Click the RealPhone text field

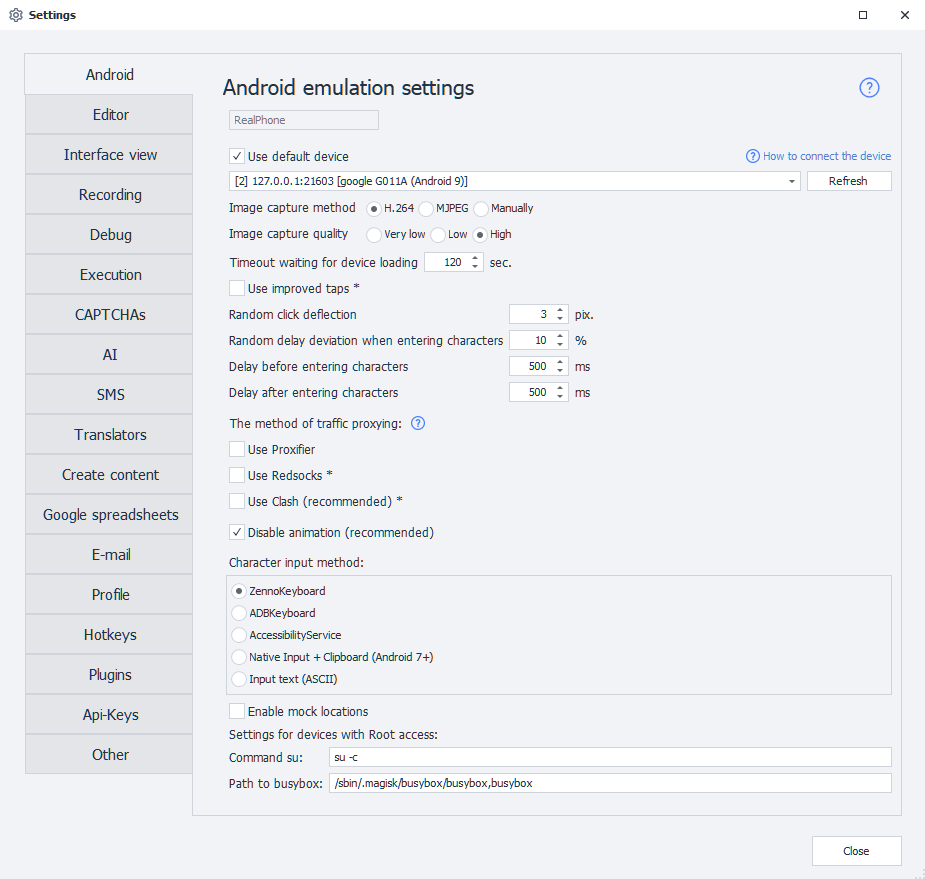tap(303, 120)
